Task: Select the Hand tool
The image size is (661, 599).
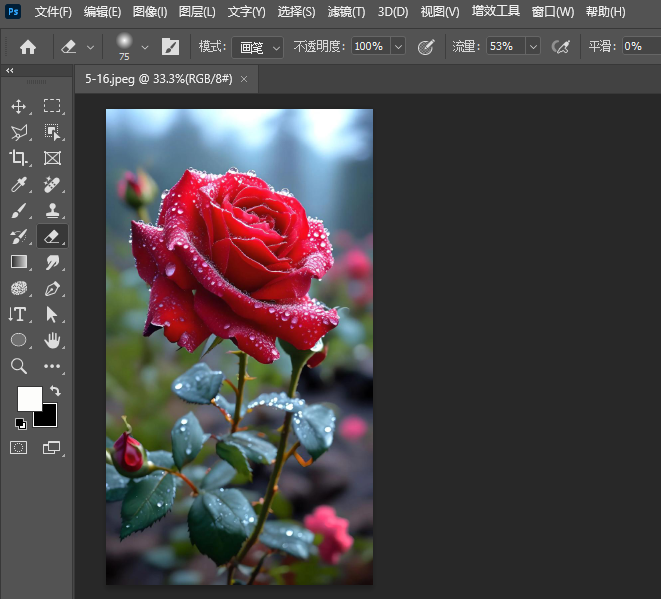Action: click(x=52, y=340)
